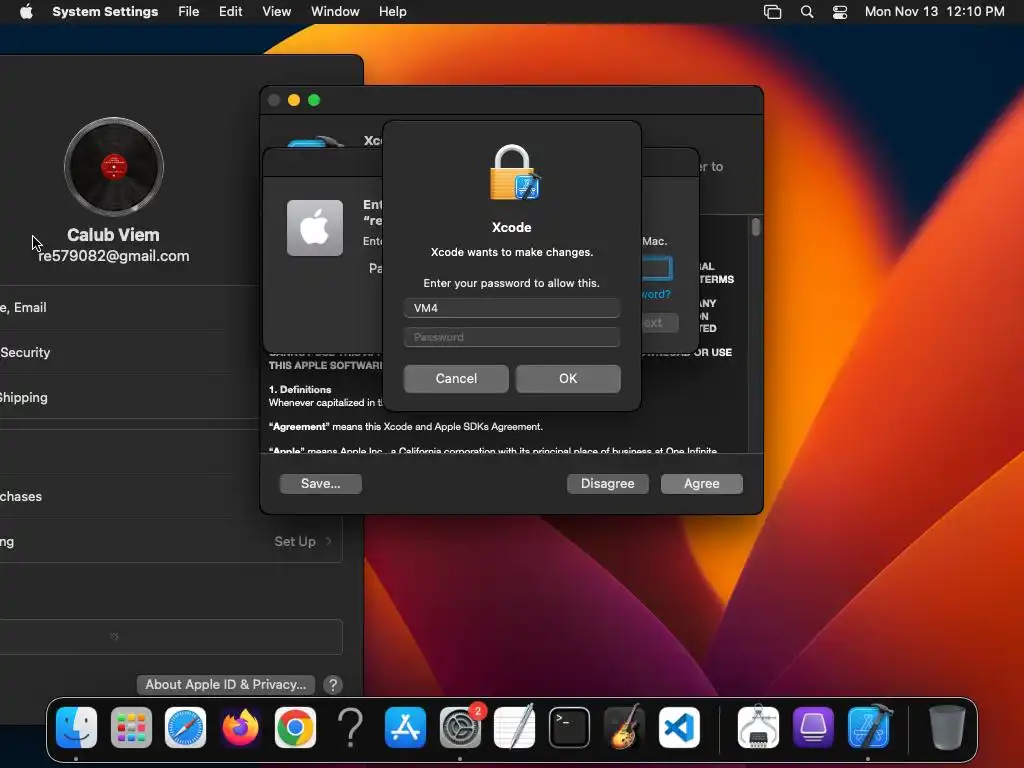The image size is (1024, 768).
Task: Open the Help menu
Action: click(x=392, y=12)
